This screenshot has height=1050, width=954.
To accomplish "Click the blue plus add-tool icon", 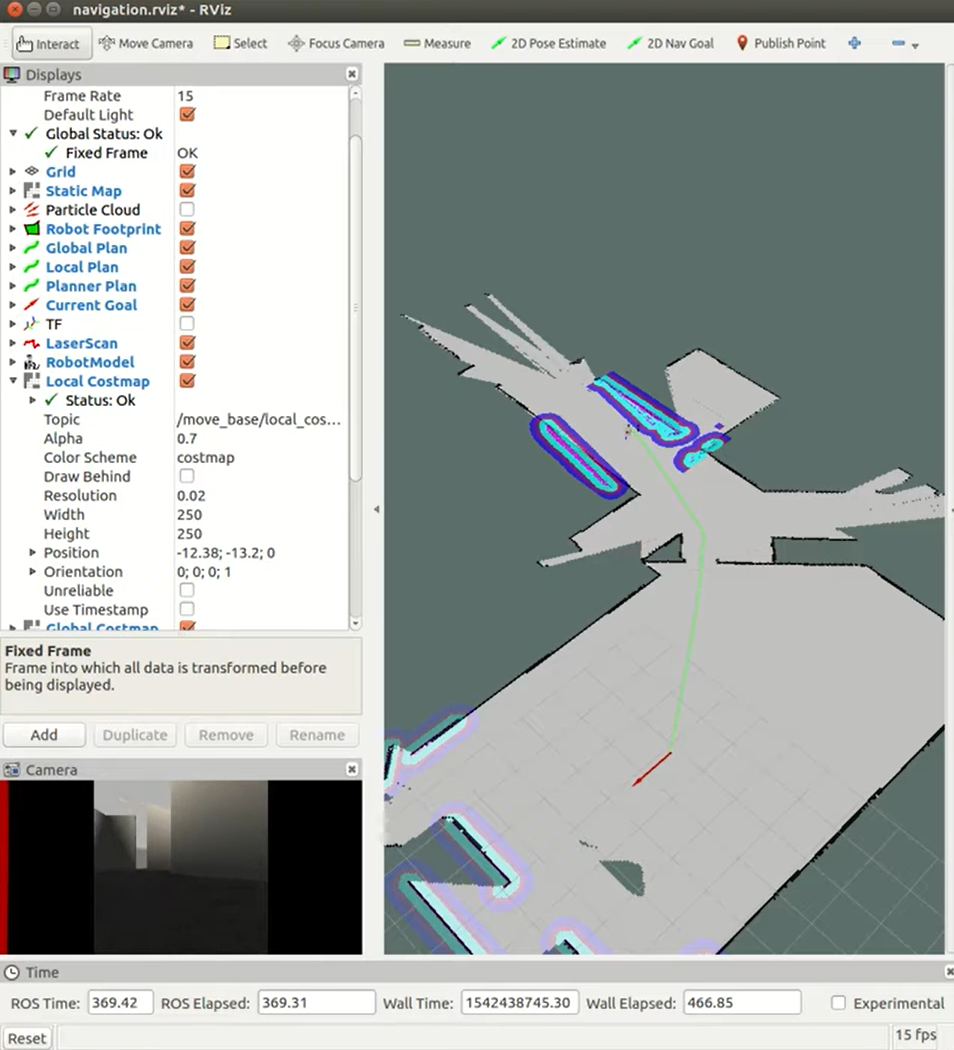I will pos(854,43).
